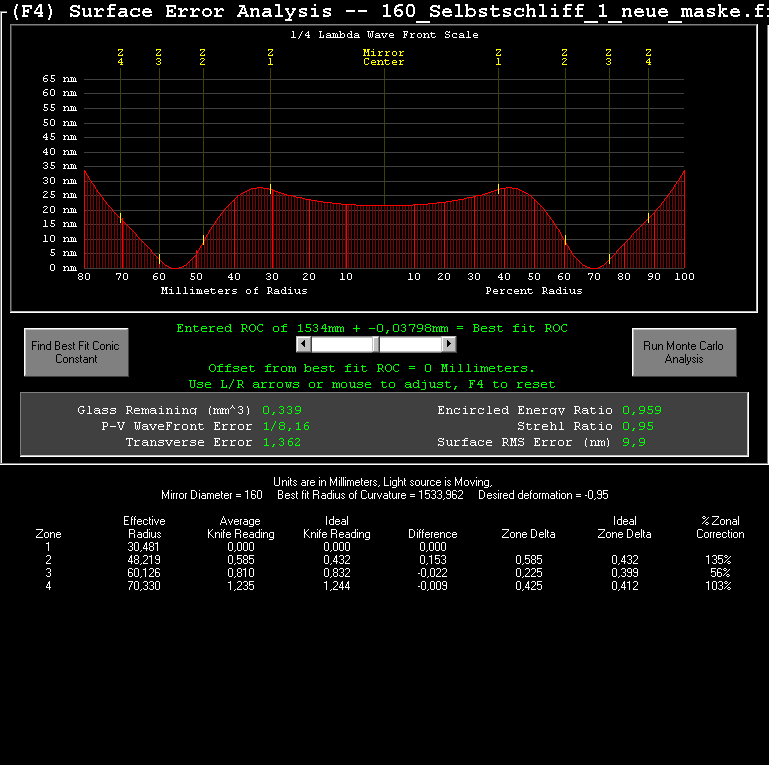Click Zone 3 zone delta 0,225
Image resolution: width=769 pixels, height=765 pixels.
click(529, 573)
